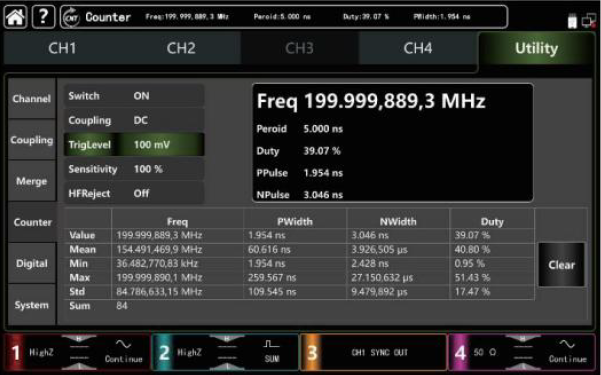
Task: Tap the SUM label on channel 2
Action: tap(272, 359)
